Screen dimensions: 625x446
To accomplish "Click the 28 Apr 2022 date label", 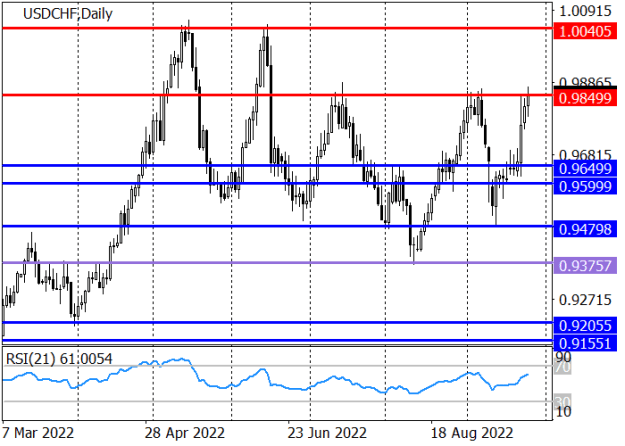I will coord(185,432).
